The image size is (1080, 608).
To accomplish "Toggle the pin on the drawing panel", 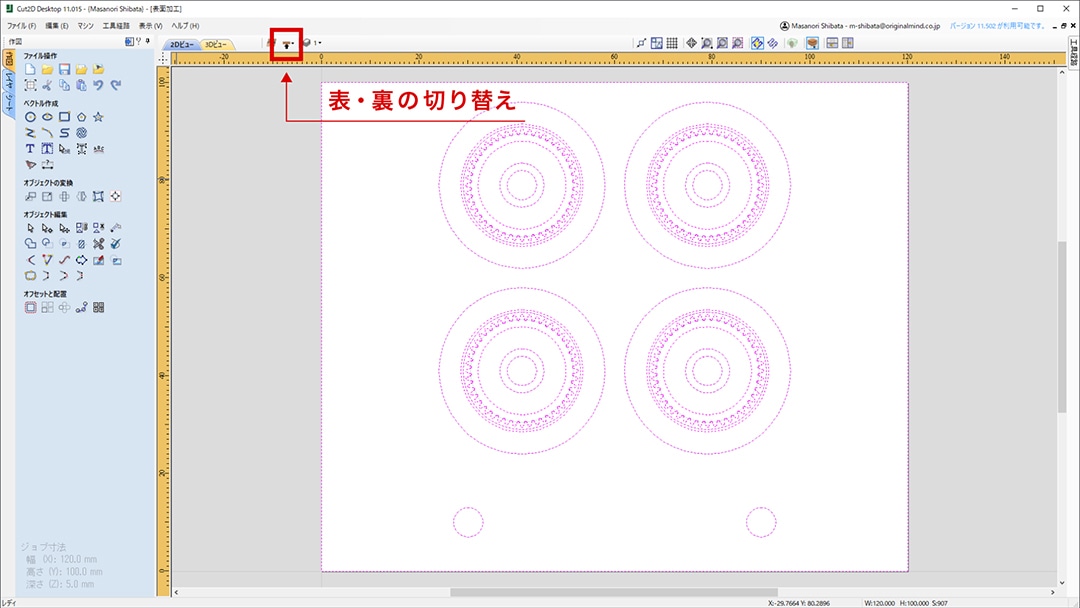I will tap(148, 41).
